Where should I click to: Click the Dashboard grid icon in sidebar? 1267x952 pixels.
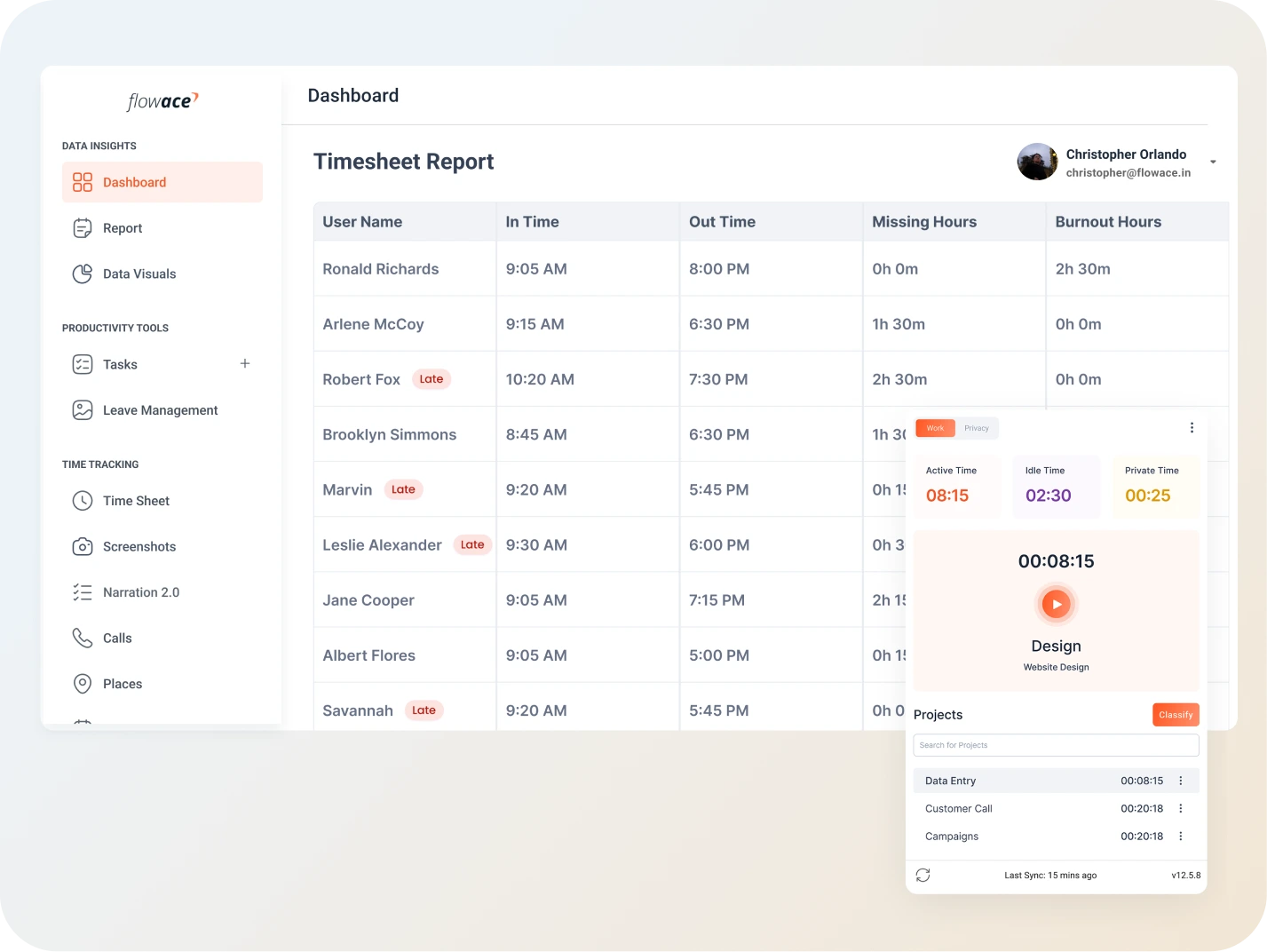pos(83,182)
